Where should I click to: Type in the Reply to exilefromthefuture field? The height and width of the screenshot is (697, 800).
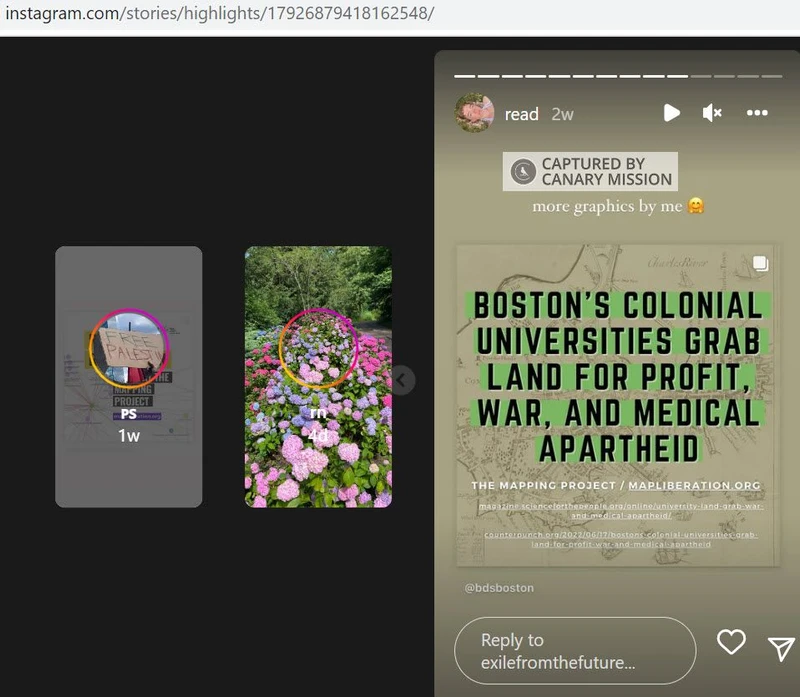(574, 650)
